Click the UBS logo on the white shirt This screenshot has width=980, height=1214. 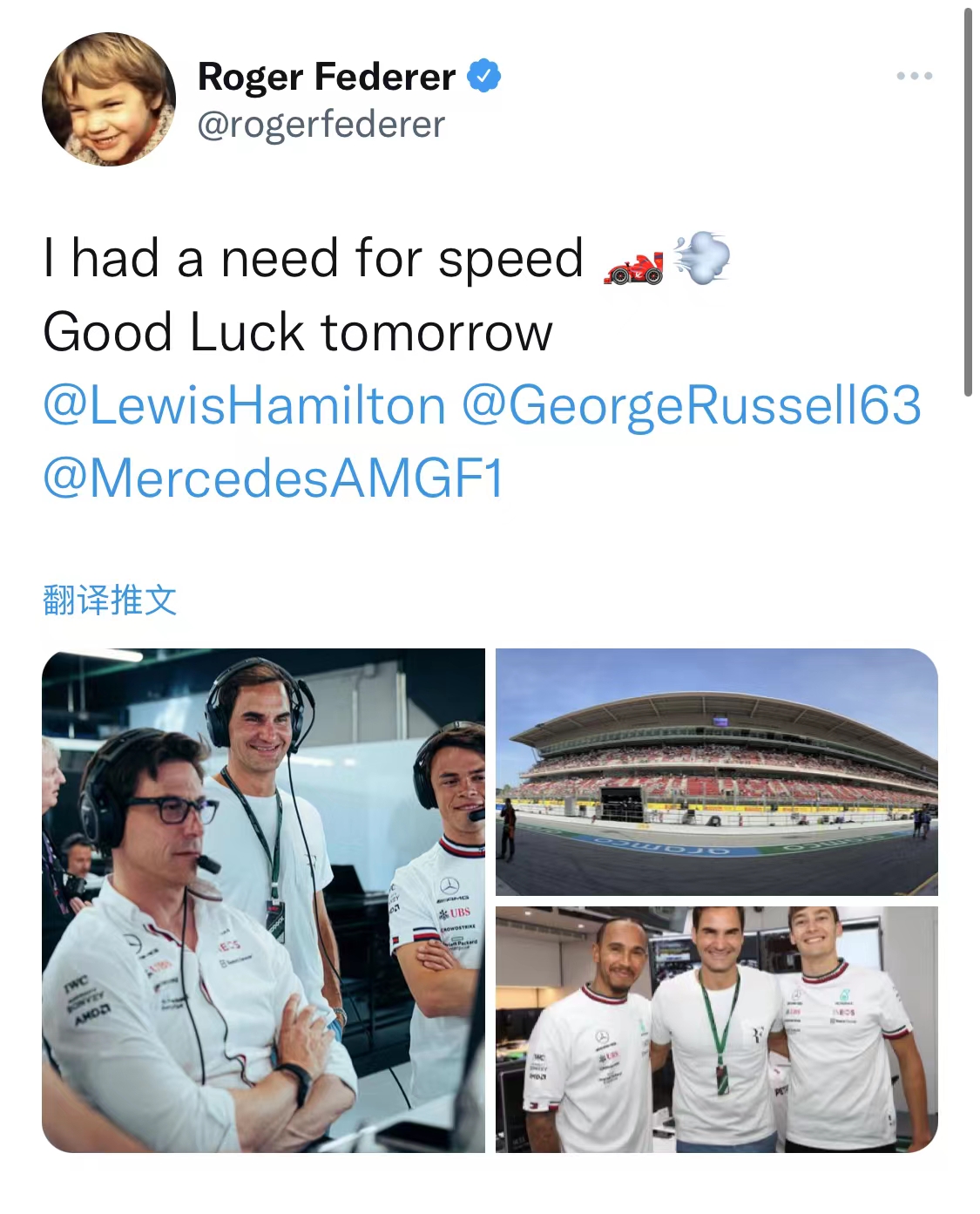click(456, 912)
